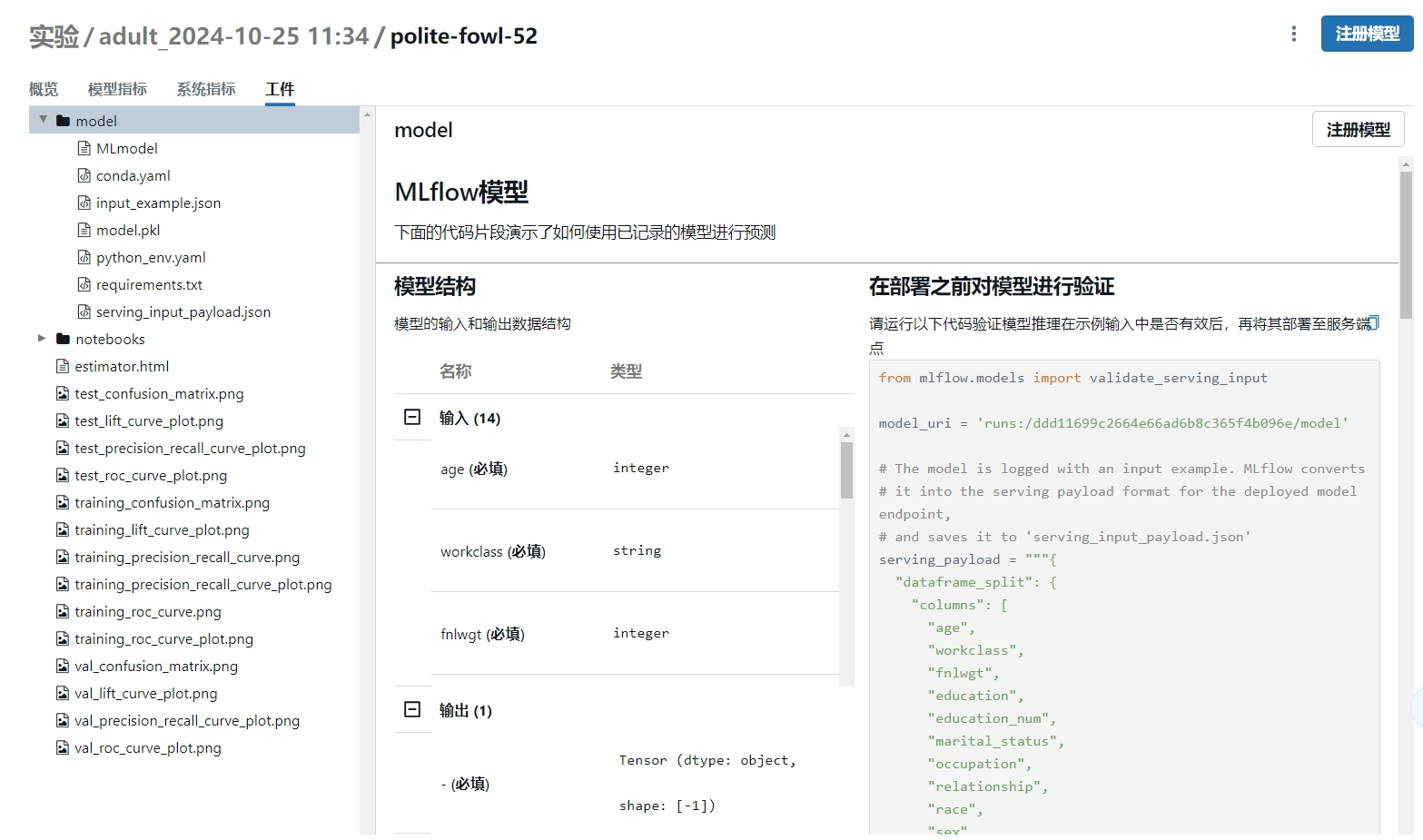The image size is (1423, 840).
Task: Click the main content panel scrollbar thumb
Action: pos(1406,245)
